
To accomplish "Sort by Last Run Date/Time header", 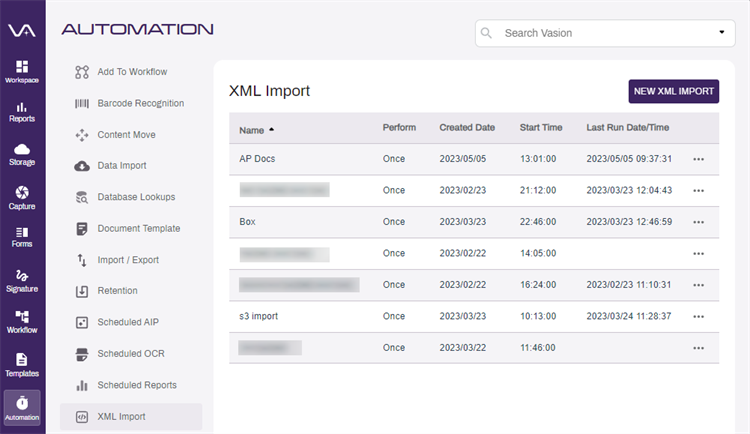I will (628, 127).
